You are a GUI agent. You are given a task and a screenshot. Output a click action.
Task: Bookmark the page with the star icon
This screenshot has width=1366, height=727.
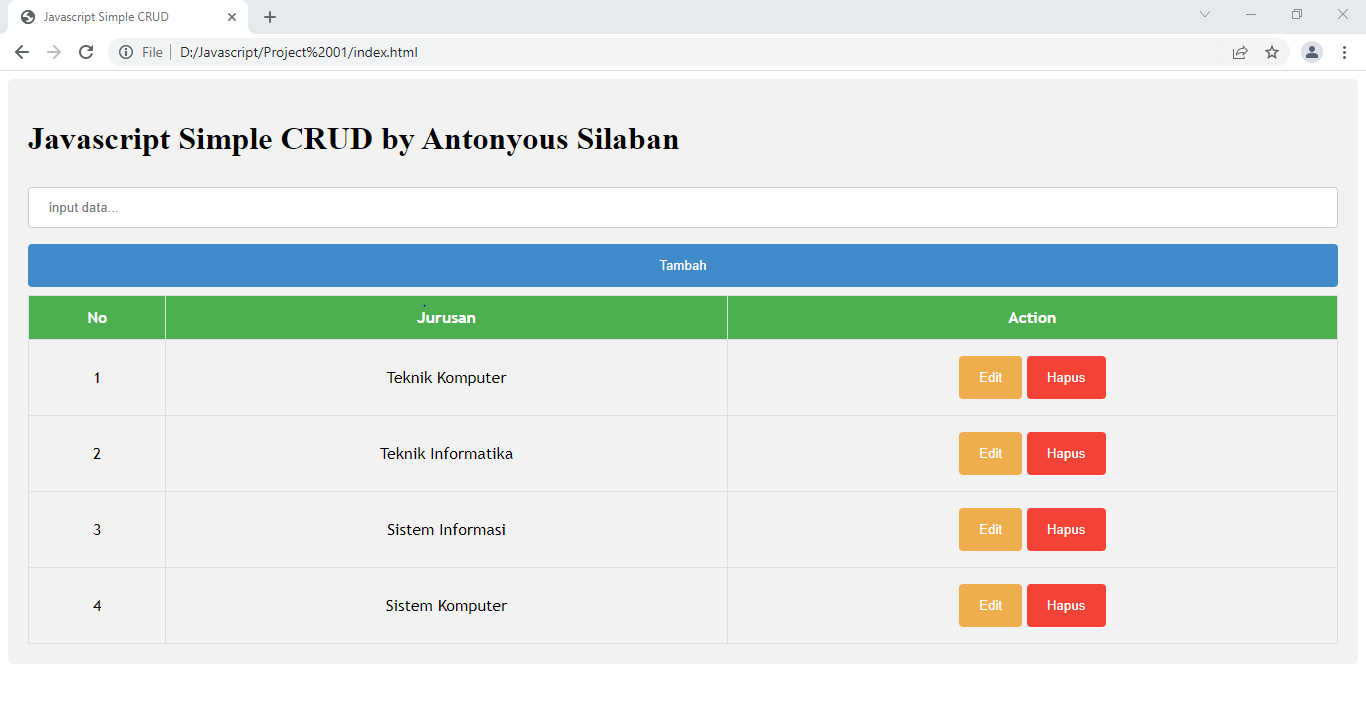[x=1272, y=52]
